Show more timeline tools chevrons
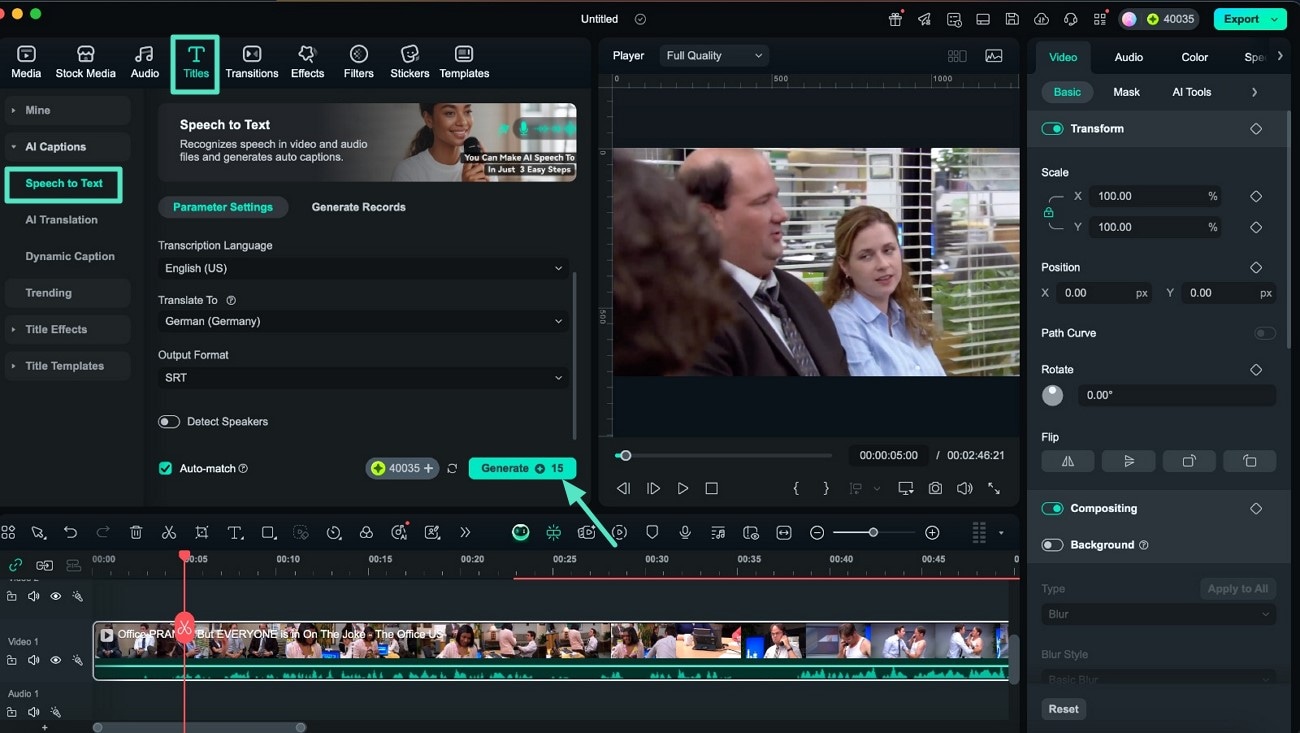 pos(465,533)
